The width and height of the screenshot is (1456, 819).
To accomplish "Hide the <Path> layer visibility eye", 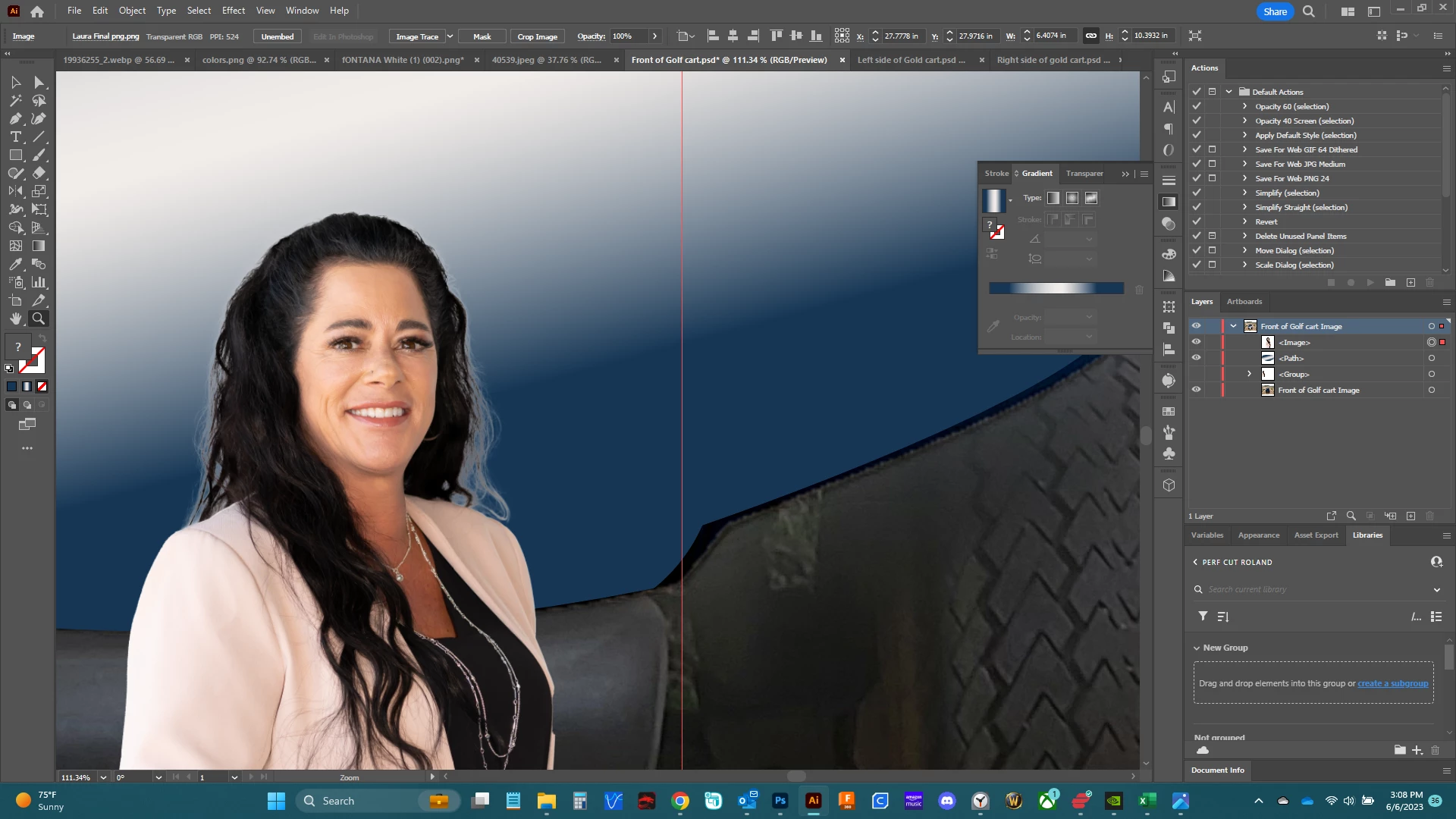I will [1196, 358].
